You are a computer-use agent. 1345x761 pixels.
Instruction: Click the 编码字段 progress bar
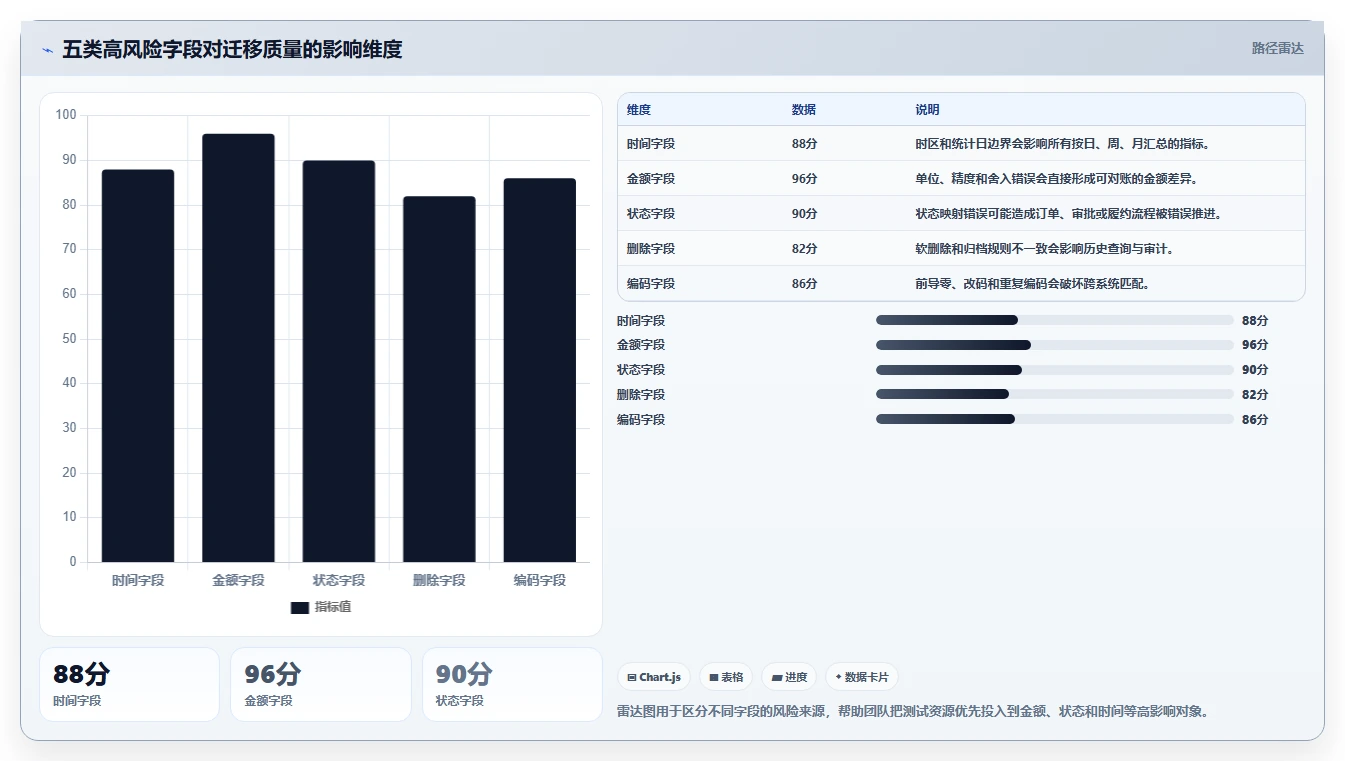[1054, 420]
